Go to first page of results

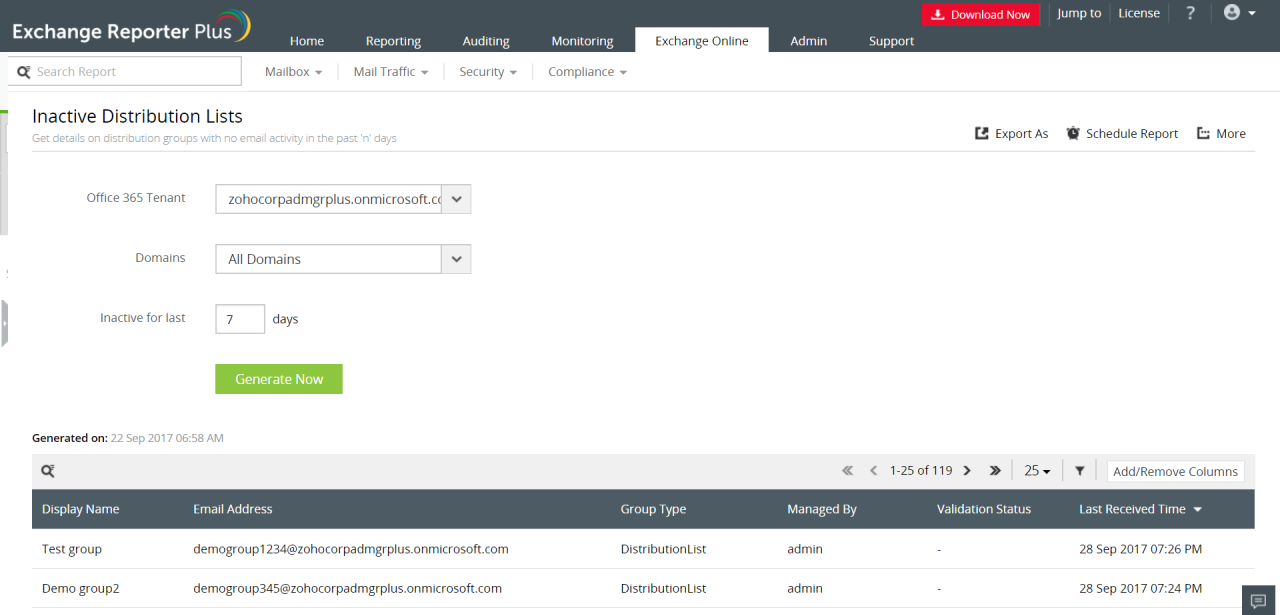click(848, 471)
